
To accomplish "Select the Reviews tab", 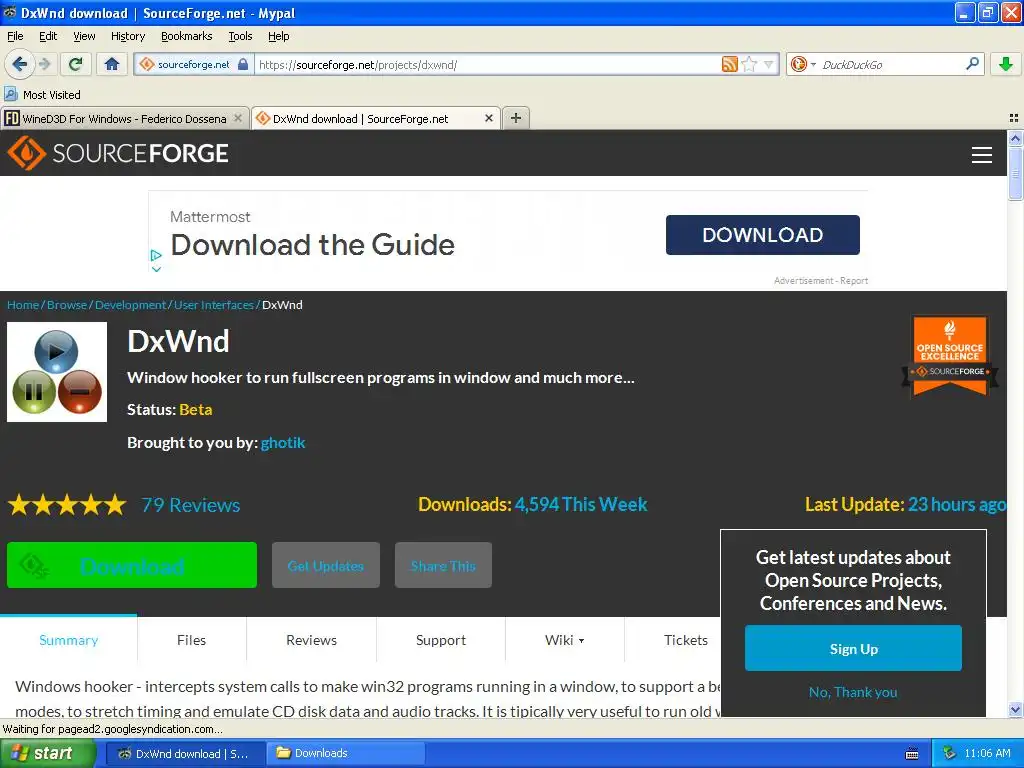I will click(312, 640).
